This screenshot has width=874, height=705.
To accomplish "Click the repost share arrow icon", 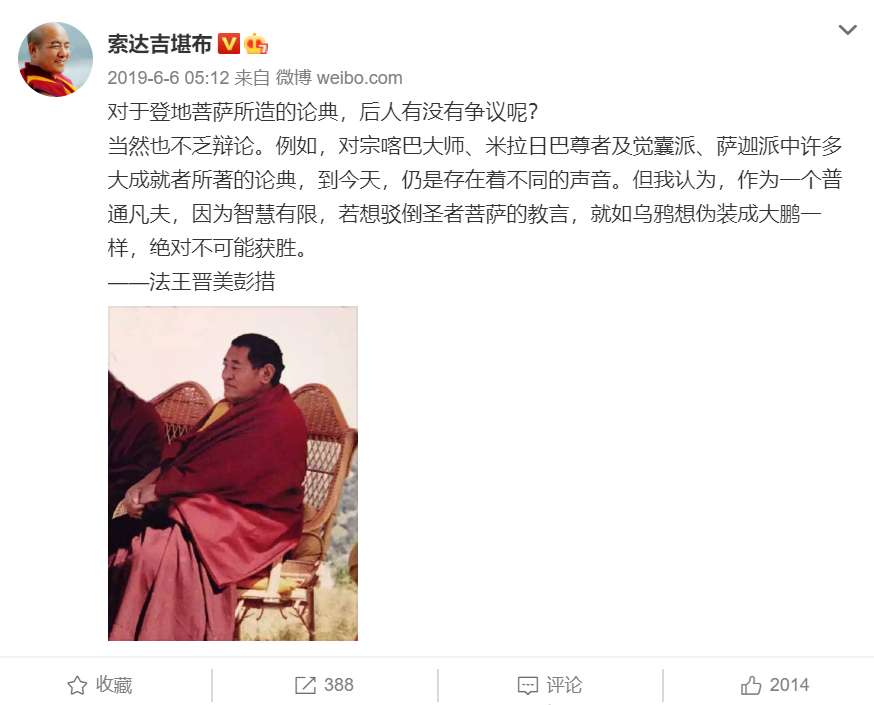I will pos(305,685).
